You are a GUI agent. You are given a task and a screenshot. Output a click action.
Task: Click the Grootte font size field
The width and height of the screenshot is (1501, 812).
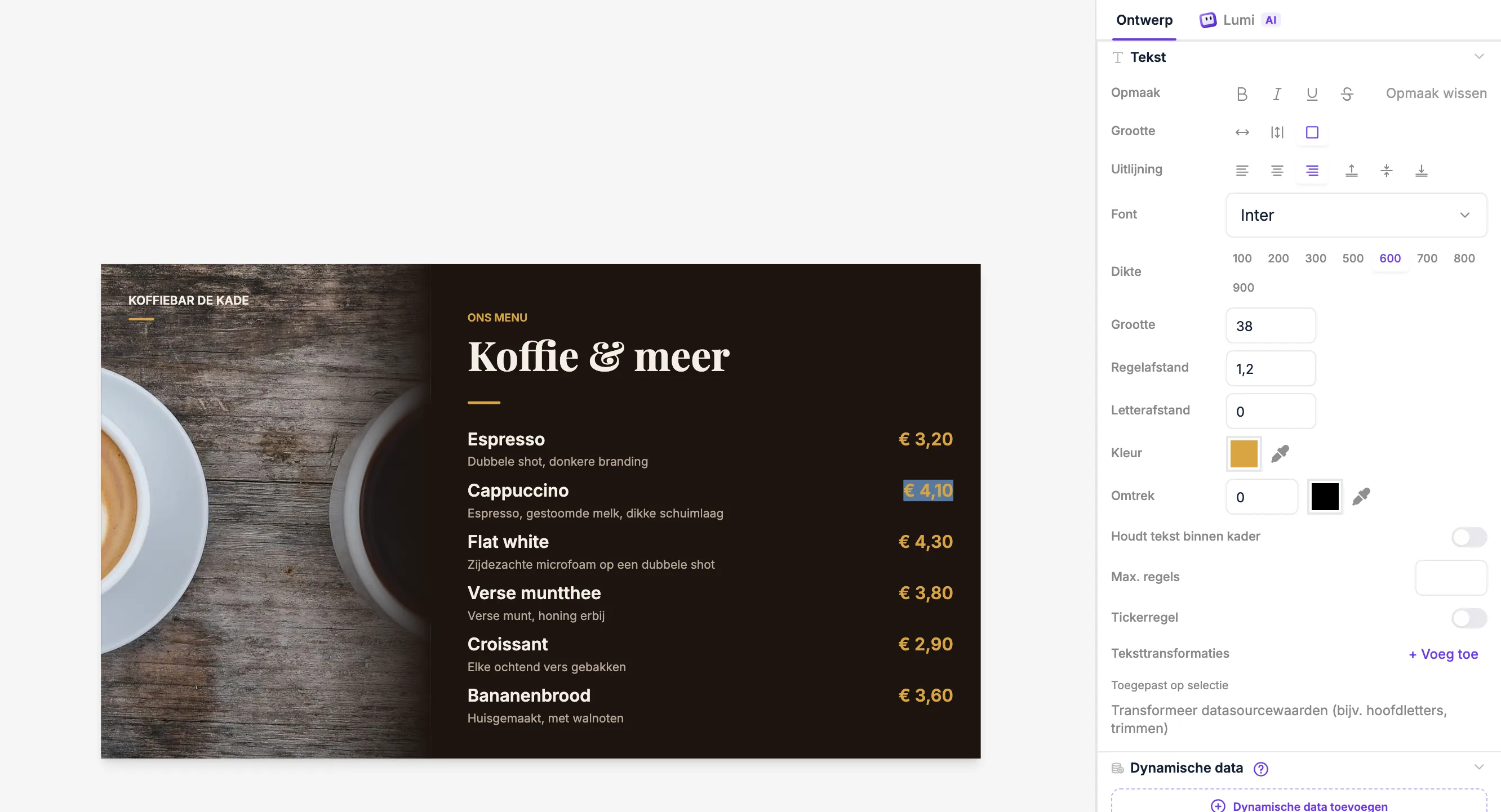1270,325
